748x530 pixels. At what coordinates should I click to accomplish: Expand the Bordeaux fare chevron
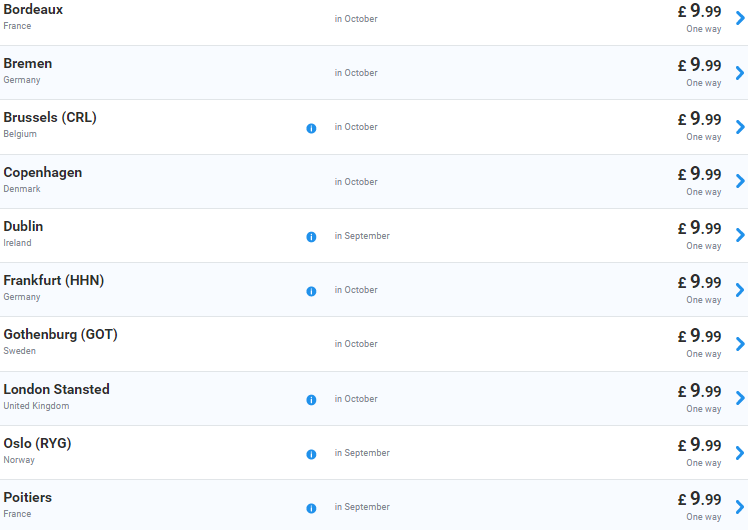[x=740, y=18]
